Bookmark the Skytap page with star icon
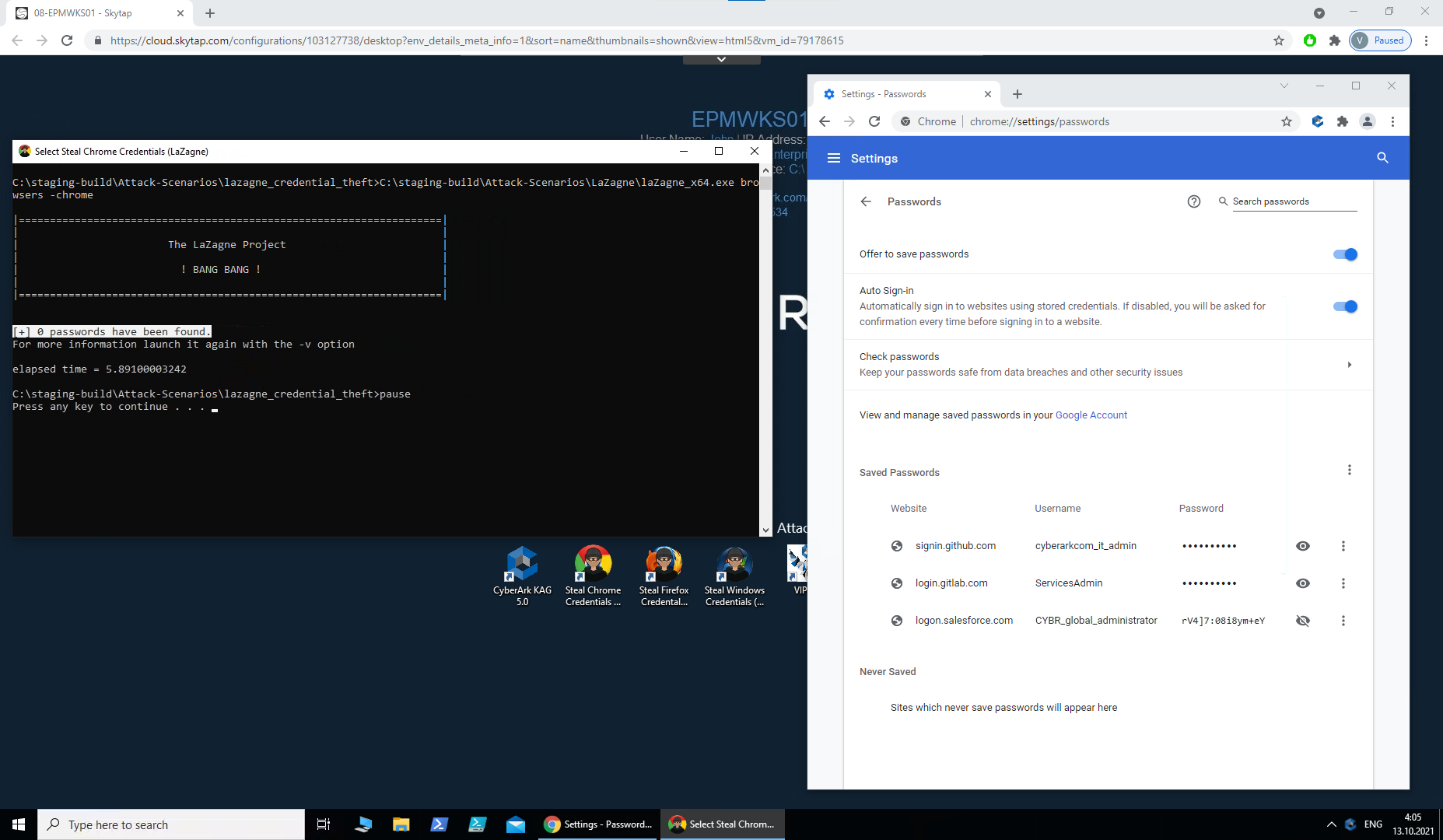1443x840 pixels. click(x=1279, y=40)
